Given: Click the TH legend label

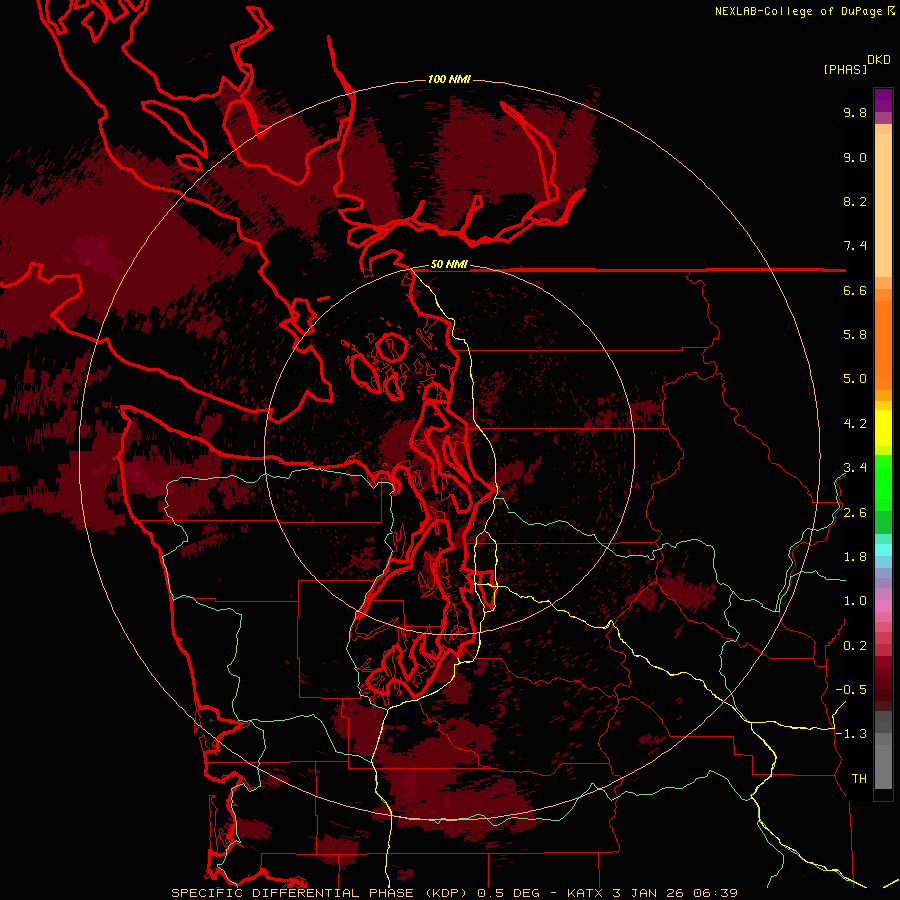Looking at the screenshot, I should coord(859,779).
